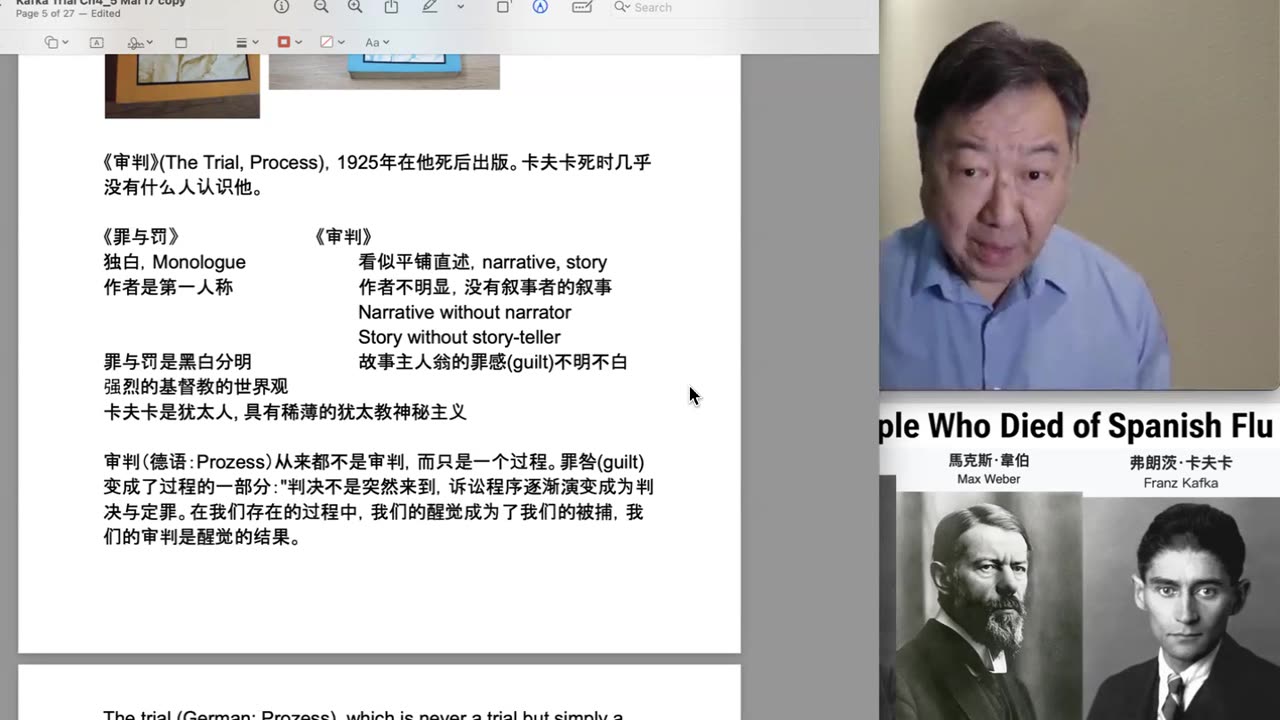Click the 'Died of Spanish Flu' headline
The image size is (1280, 720).
[x=1075, y=425]
